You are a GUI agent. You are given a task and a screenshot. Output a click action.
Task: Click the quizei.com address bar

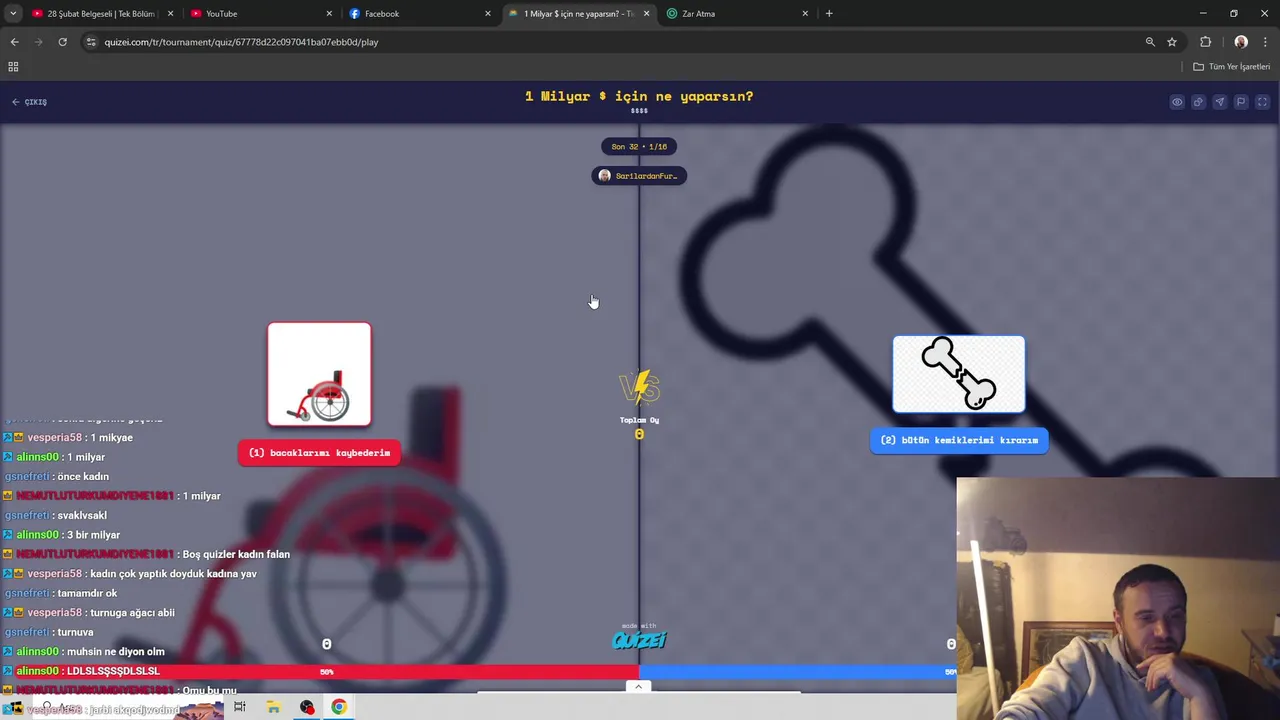pyautogui.click(x=620, y=42)
